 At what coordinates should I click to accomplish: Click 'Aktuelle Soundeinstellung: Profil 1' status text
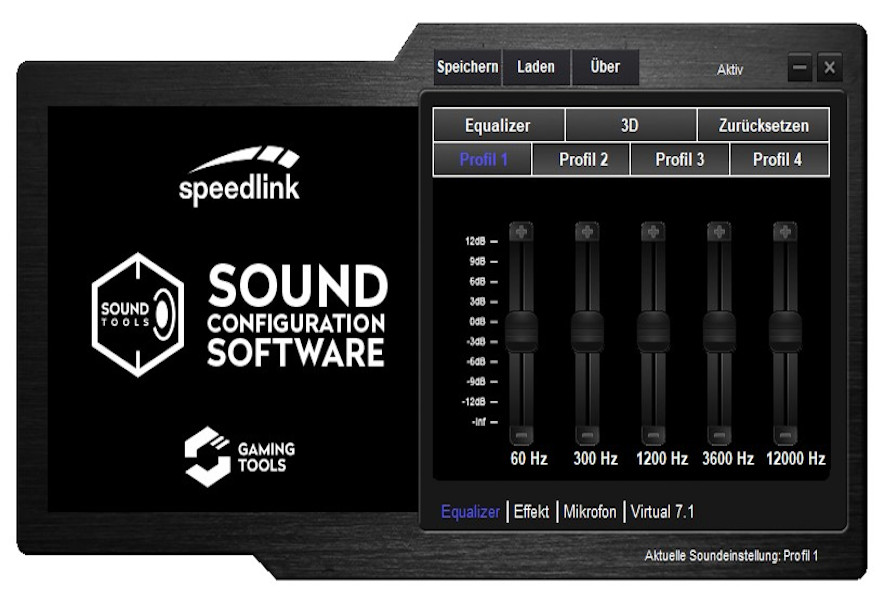tap(731, 556)
